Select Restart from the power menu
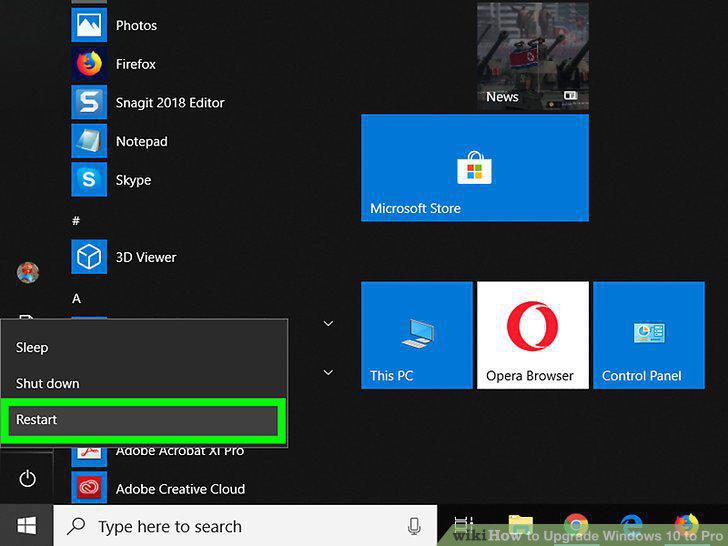 (143, 420)
